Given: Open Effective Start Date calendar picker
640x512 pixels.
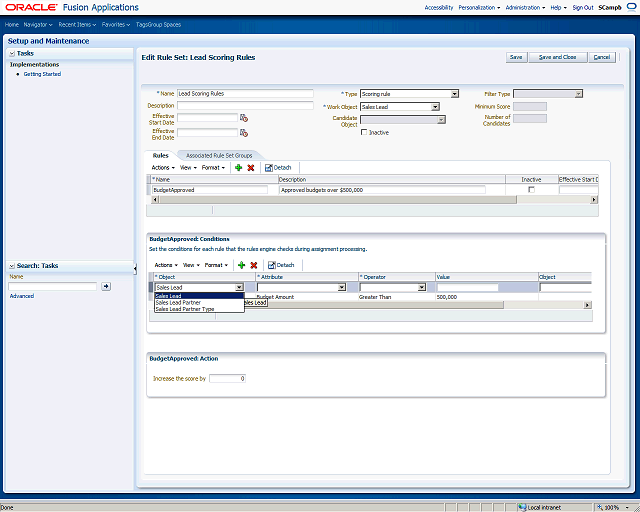Looking at the screenshot, I should (244, 118).
